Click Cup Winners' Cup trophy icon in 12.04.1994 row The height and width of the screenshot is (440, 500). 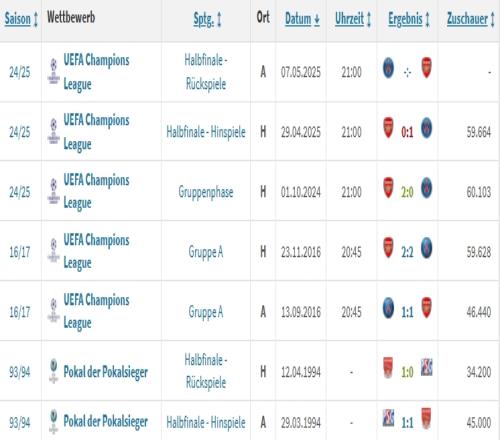[53, 371]
